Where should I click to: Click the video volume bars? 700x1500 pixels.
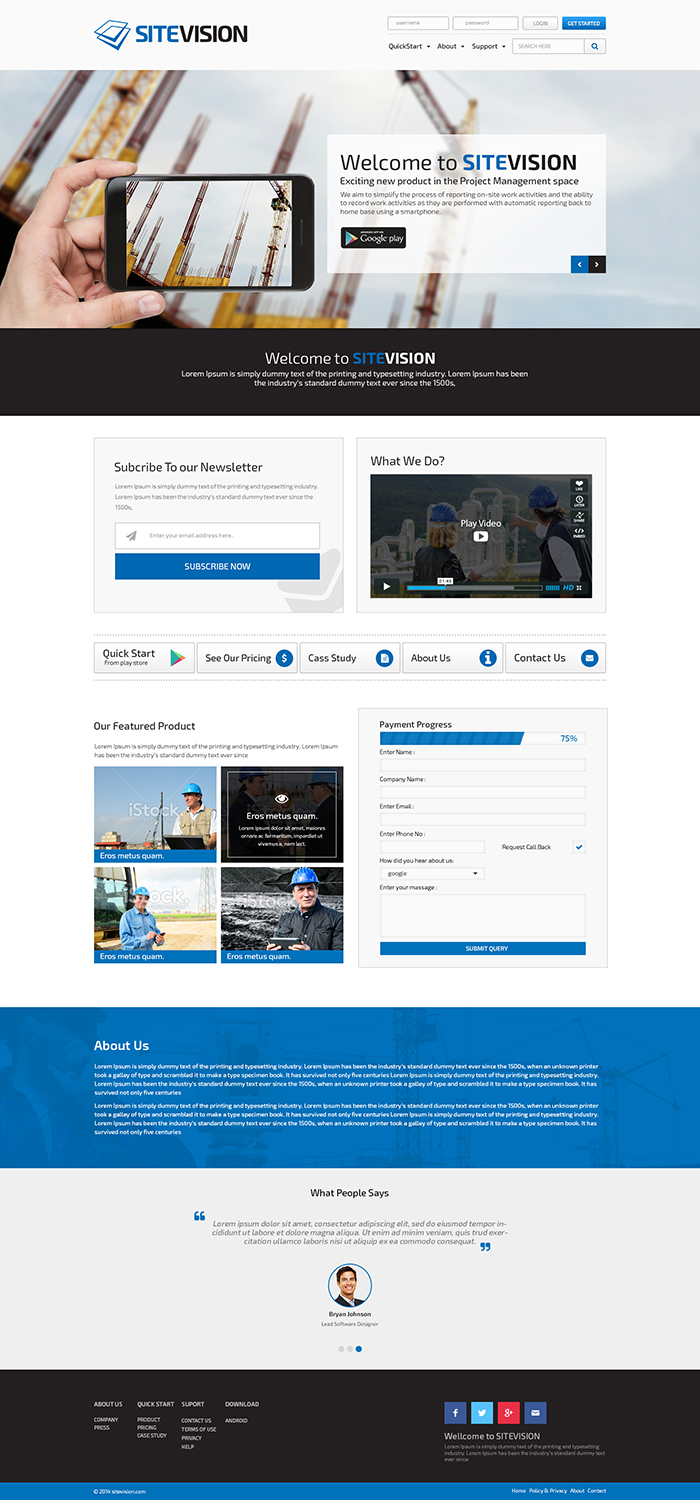click(x=552, y=588)
